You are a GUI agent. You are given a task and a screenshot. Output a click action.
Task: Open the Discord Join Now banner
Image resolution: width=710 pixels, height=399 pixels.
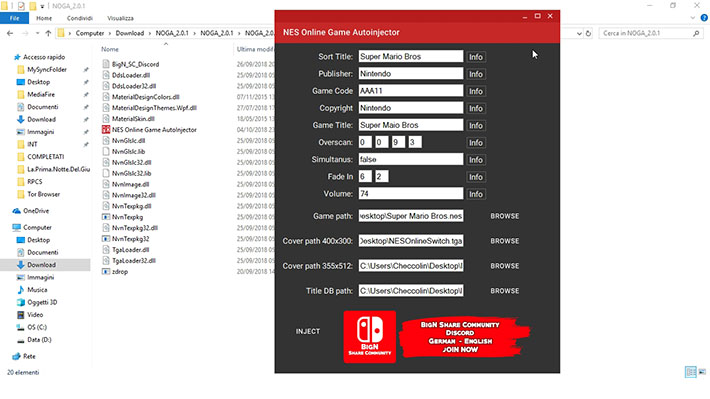click(x=465, y=337)
